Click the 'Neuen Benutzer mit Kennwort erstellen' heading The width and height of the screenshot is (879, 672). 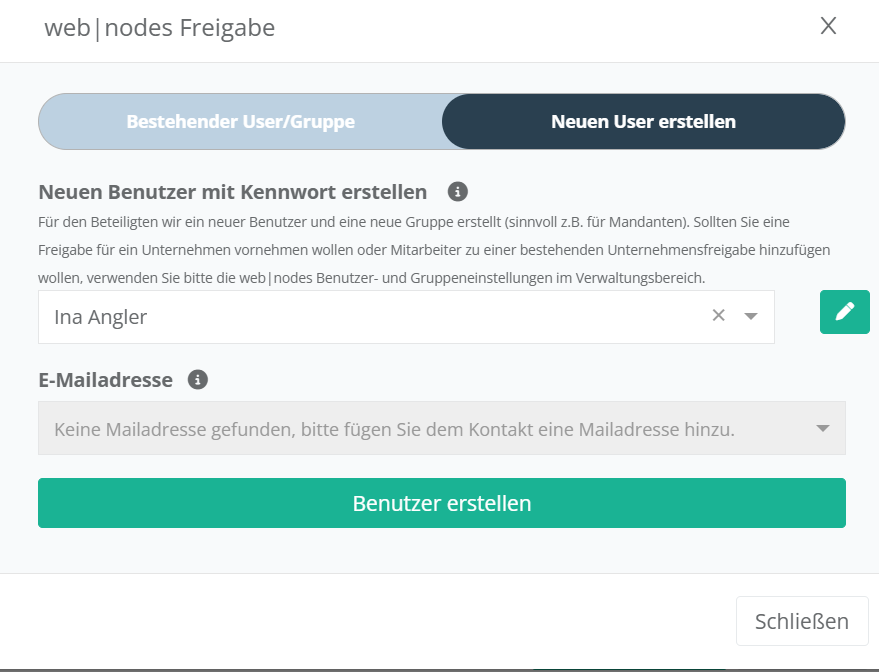coord(232,192)
